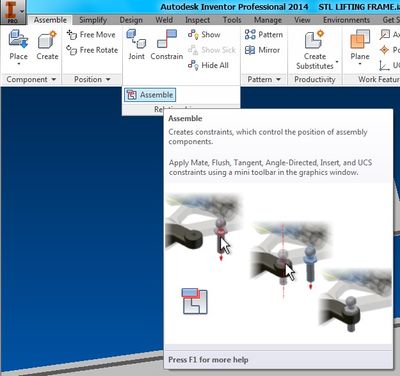Expand the Position panel dropdown
Viewport: 400px width, 376px height.
point(108,80)
